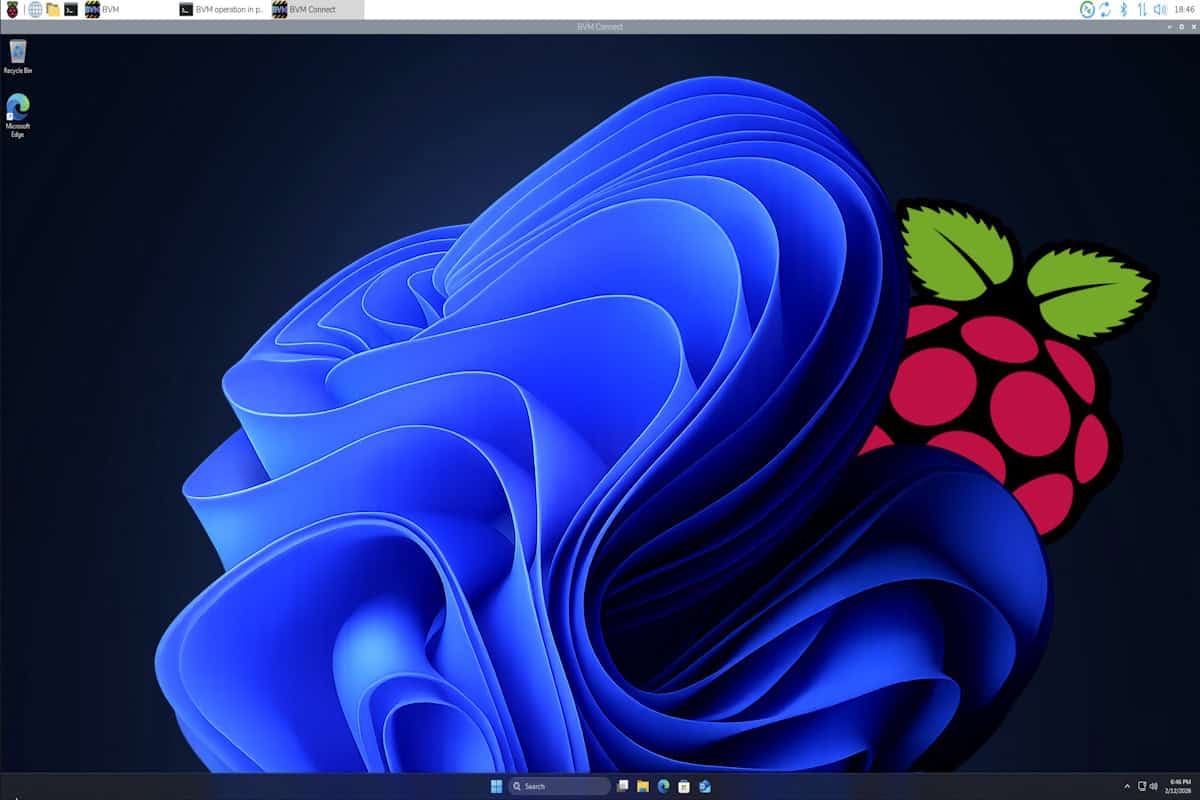Show hidden icons in Windows tray

point(1127,786)
